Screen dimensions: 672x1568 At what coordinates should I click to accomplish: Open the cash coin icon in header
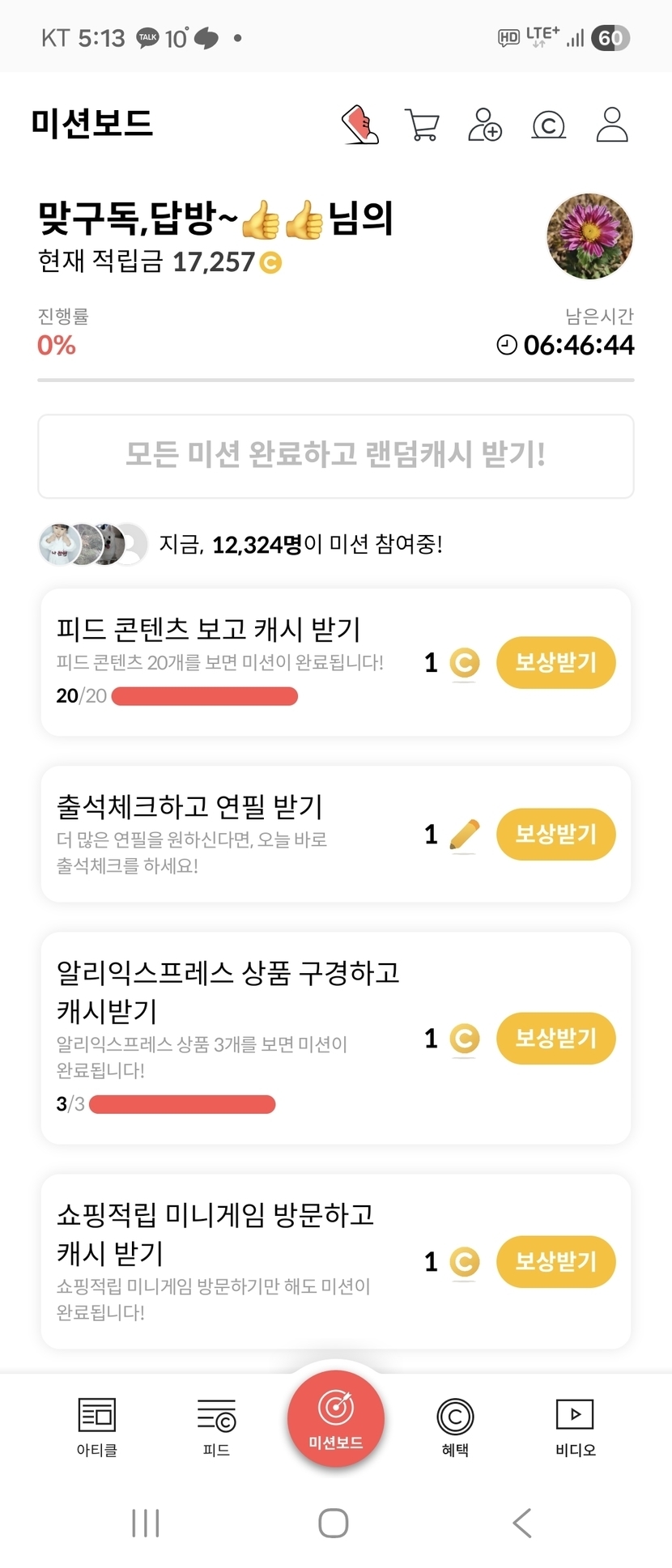(548, 125)
